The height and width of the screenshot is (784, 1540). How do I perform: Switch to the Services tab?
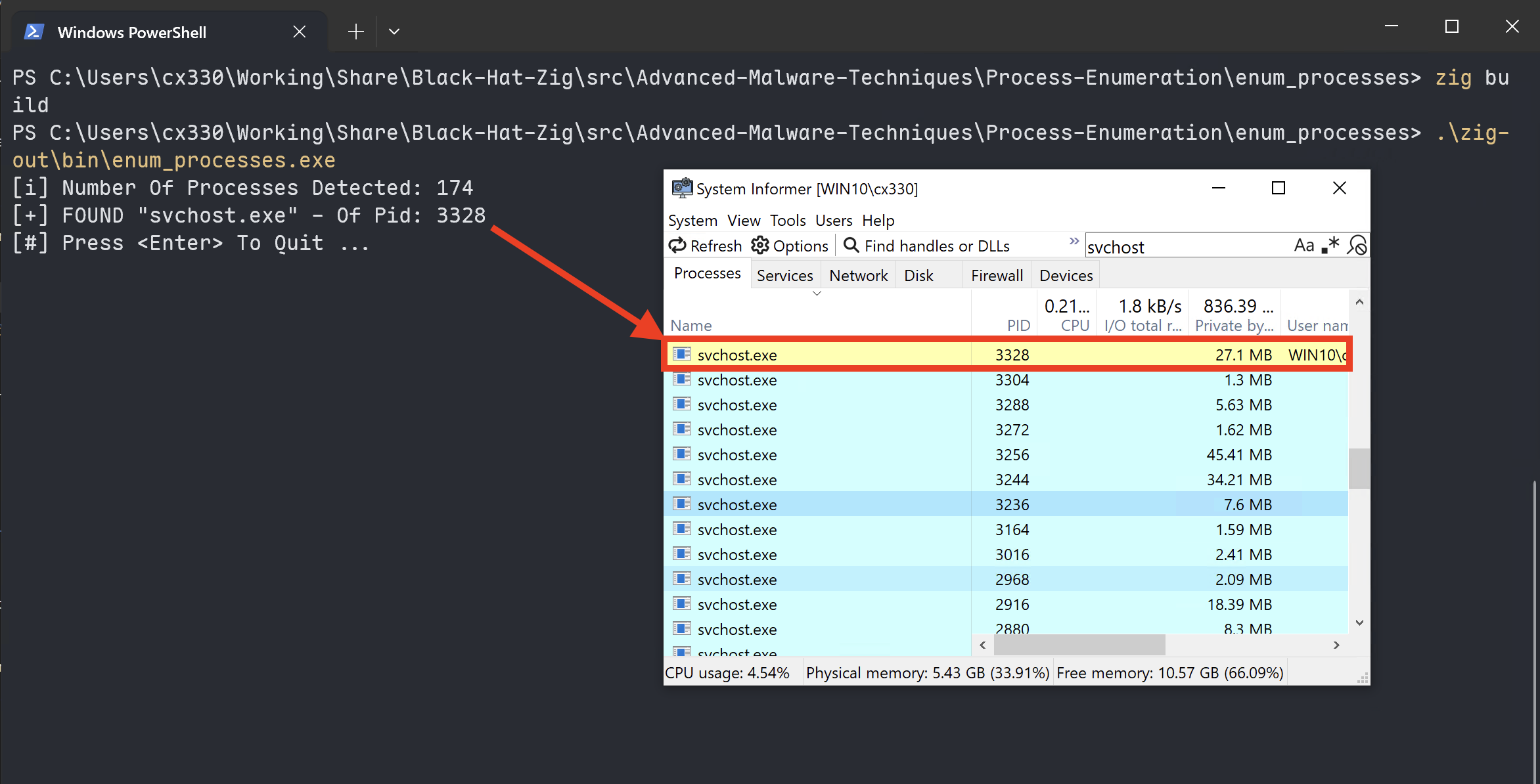click(x=784, y=276)
